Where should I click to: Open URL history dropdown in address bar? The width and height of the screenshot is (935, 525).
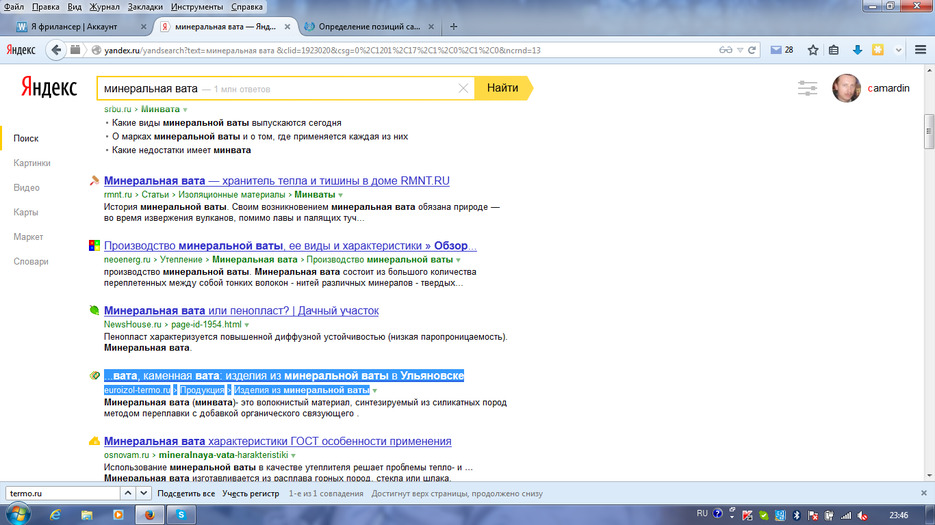pos(740,50)
